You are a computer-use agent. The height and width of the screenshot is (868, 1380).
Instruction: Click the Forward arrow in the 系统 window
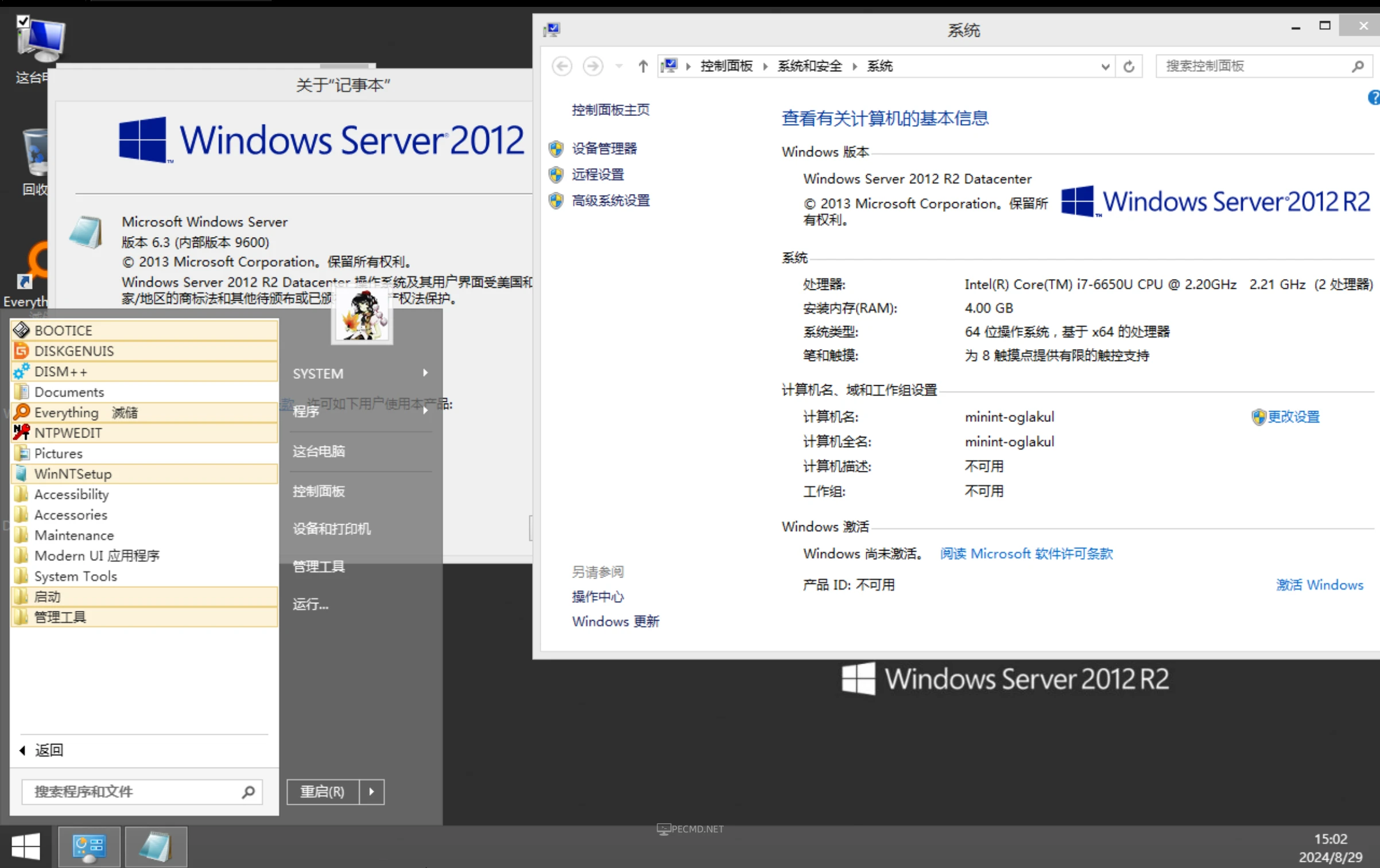click(593, 66)
